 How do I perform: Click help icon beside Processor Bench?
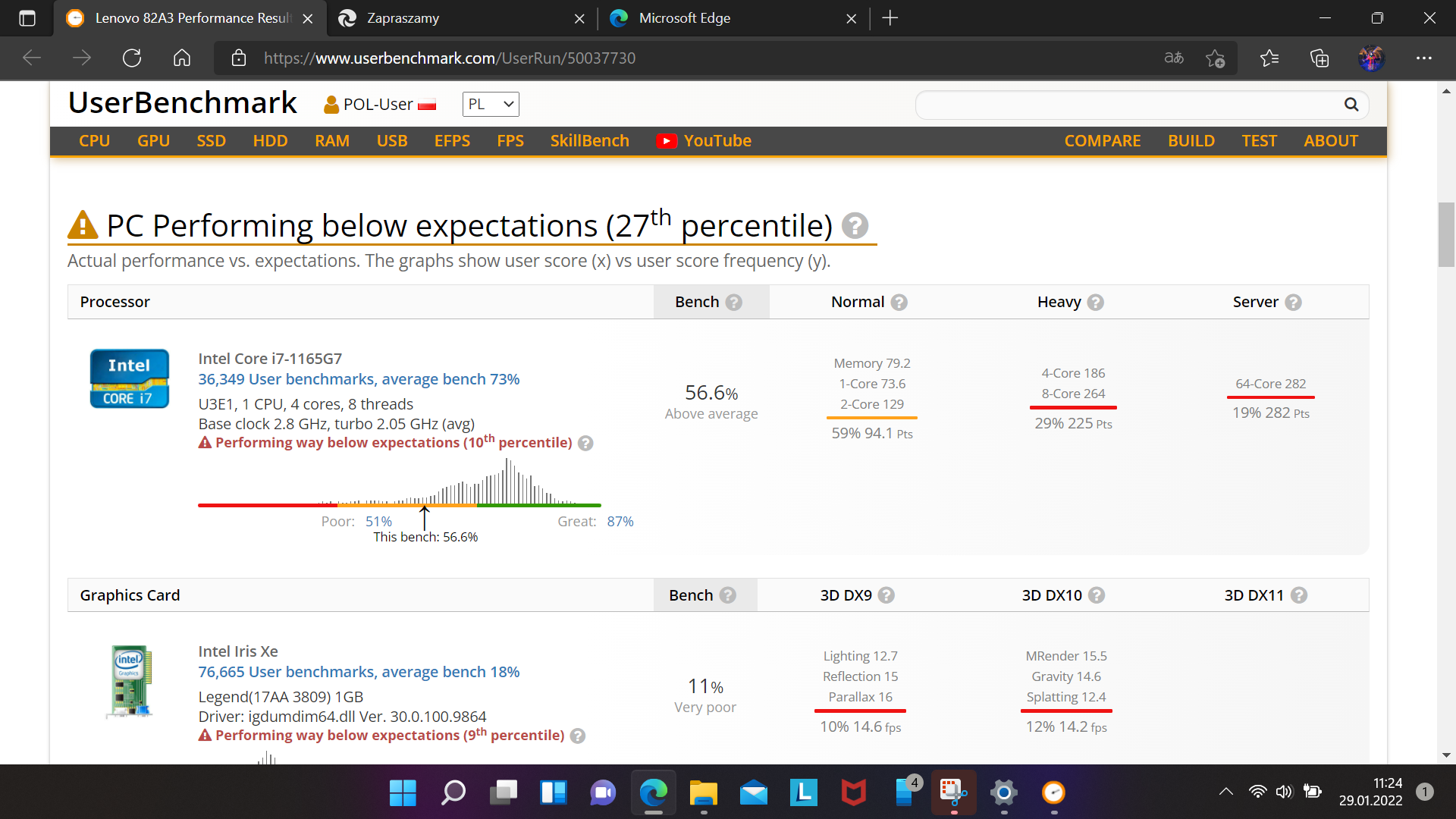point(733,303)
